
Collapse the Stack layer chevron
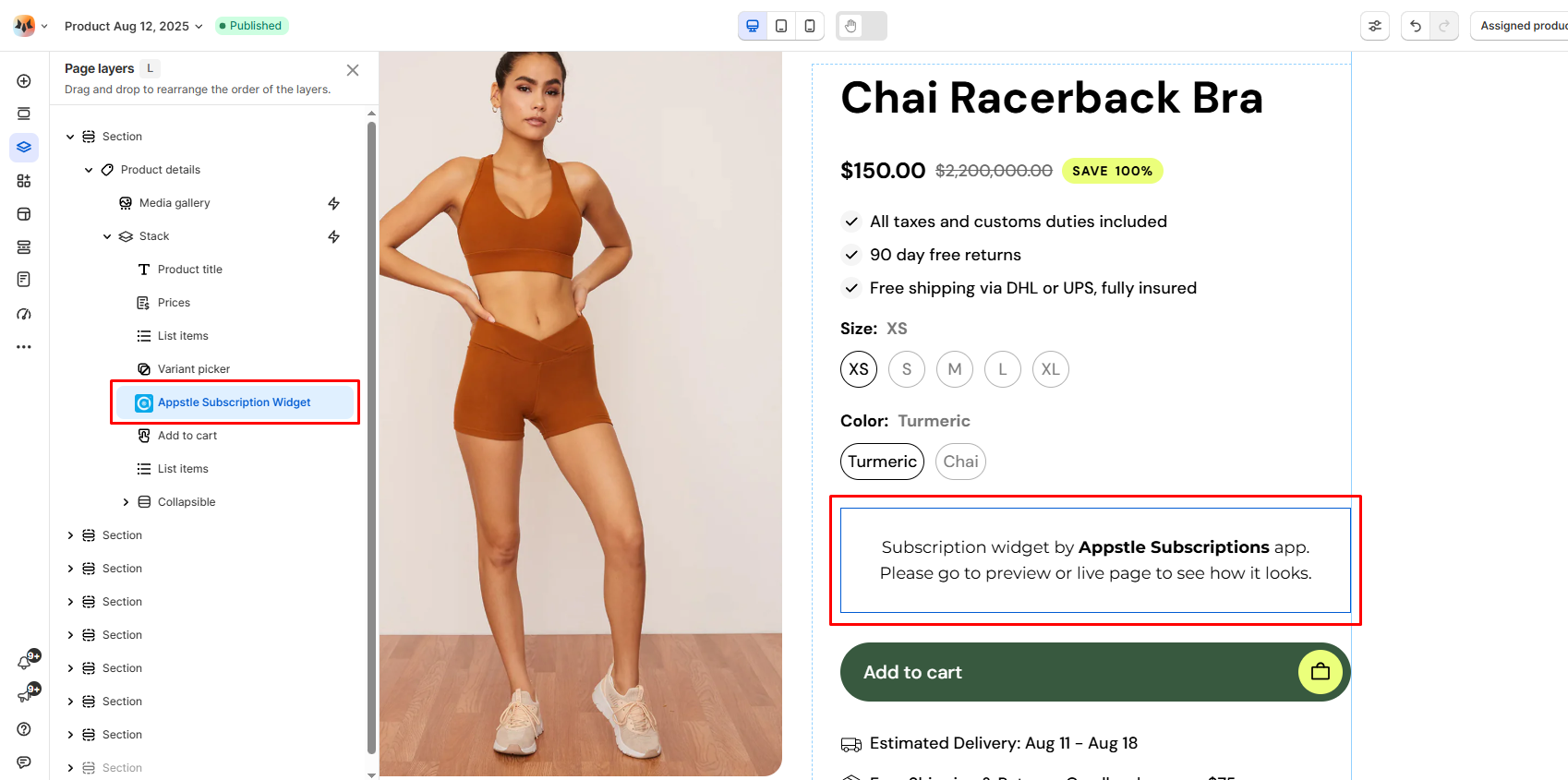107,236
